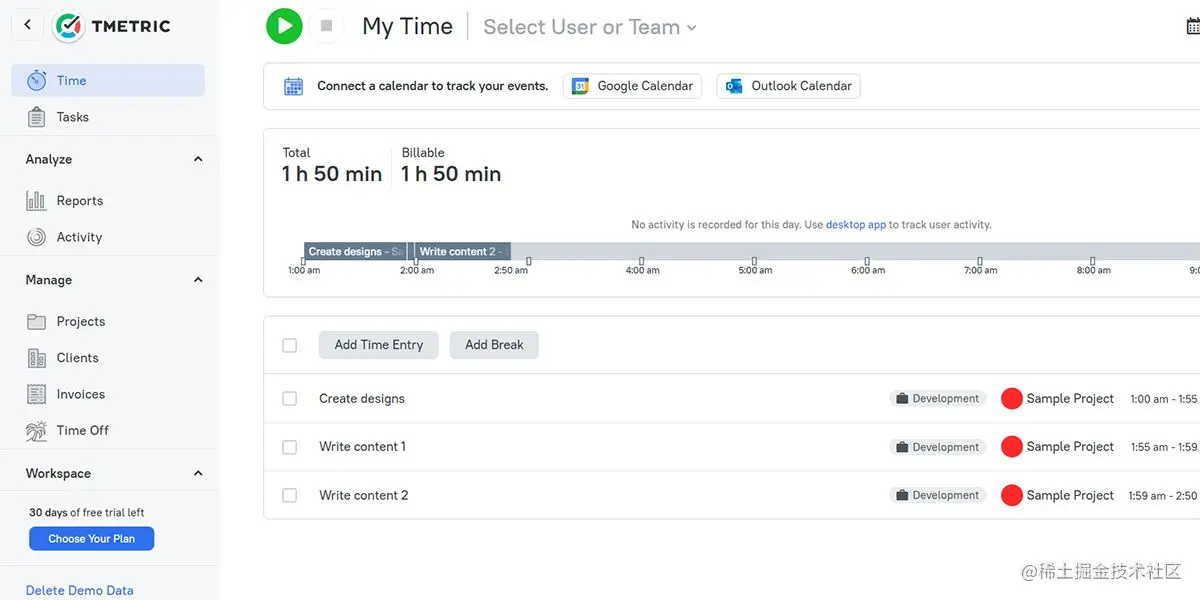
Task: Click the red Sample Project color dot on Write content 2
Action: 1011,495
